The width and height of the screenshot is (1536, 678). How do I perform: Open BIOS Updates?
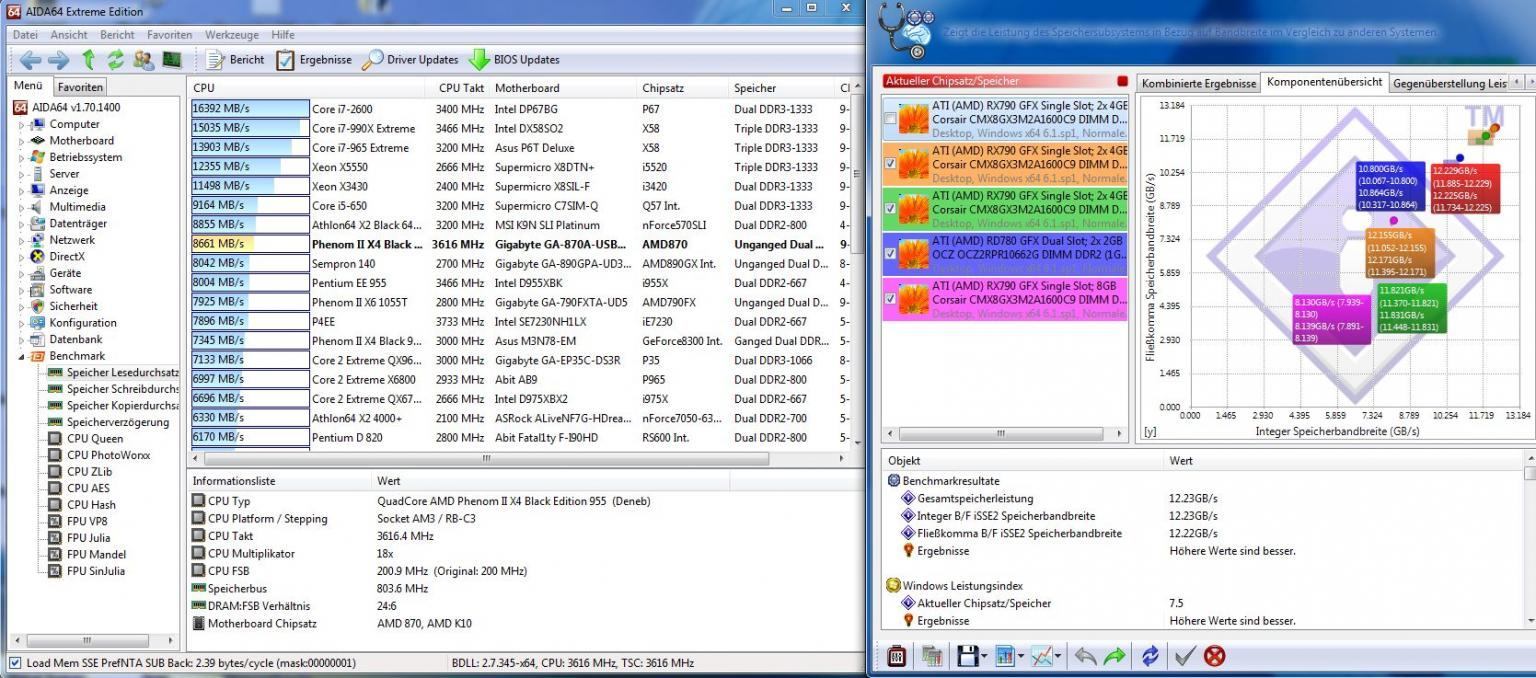coord(514,60)
